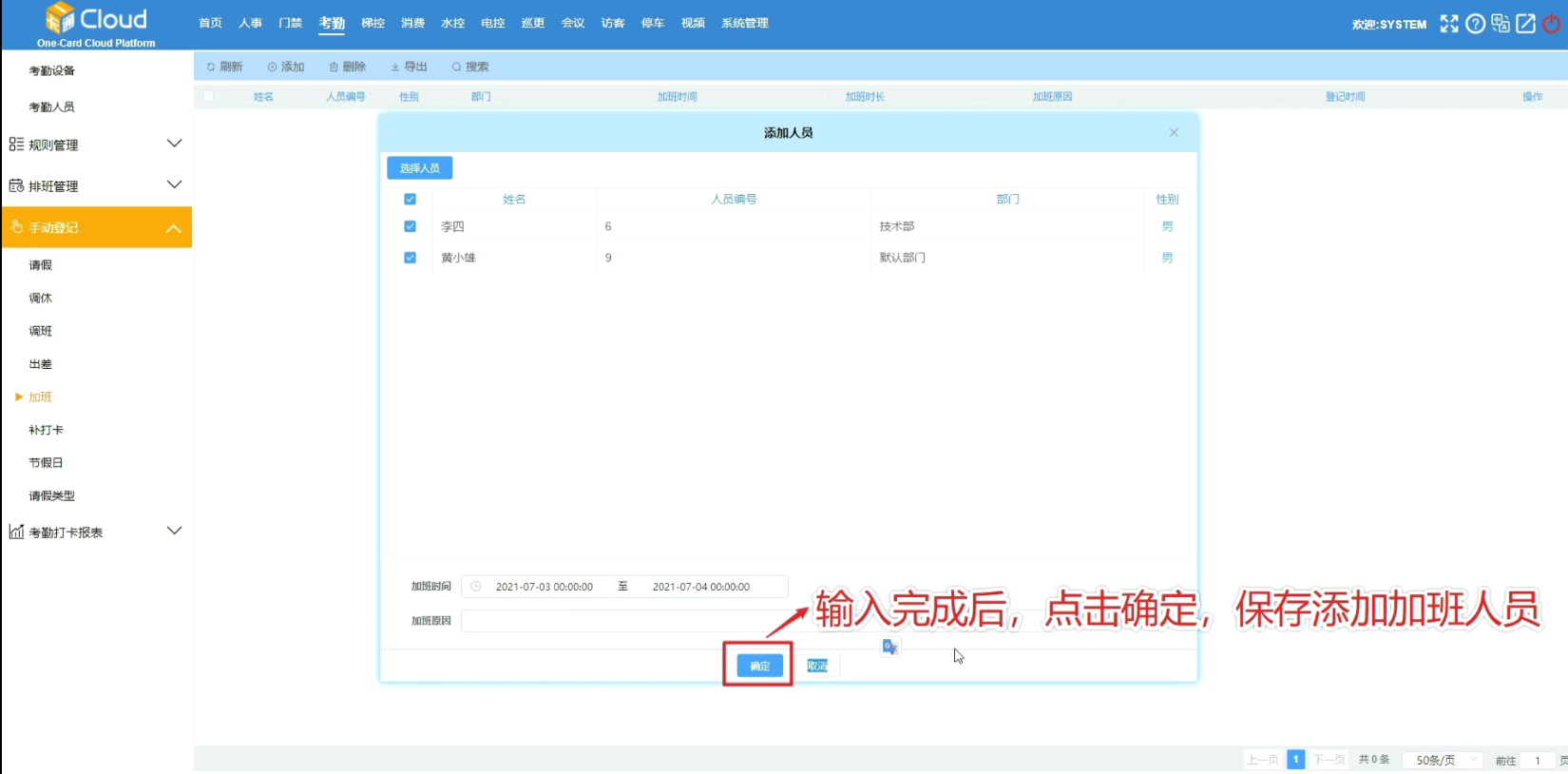The height and width of the screenshot is (774, 1568).
Task: Open the 会议 top menu
Action: (x=572, y=23)
